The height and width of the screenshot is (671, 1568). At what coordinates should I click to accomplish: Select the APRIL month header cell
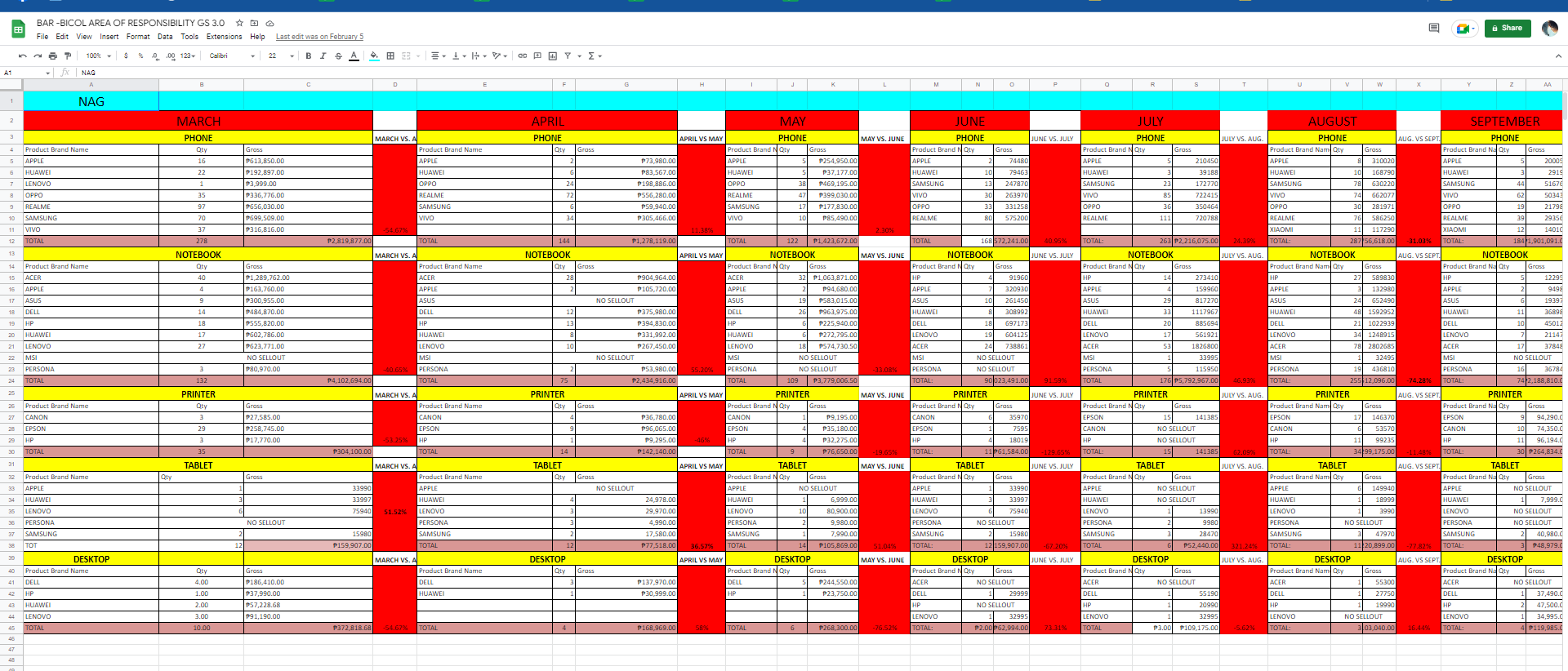[547, 121]
